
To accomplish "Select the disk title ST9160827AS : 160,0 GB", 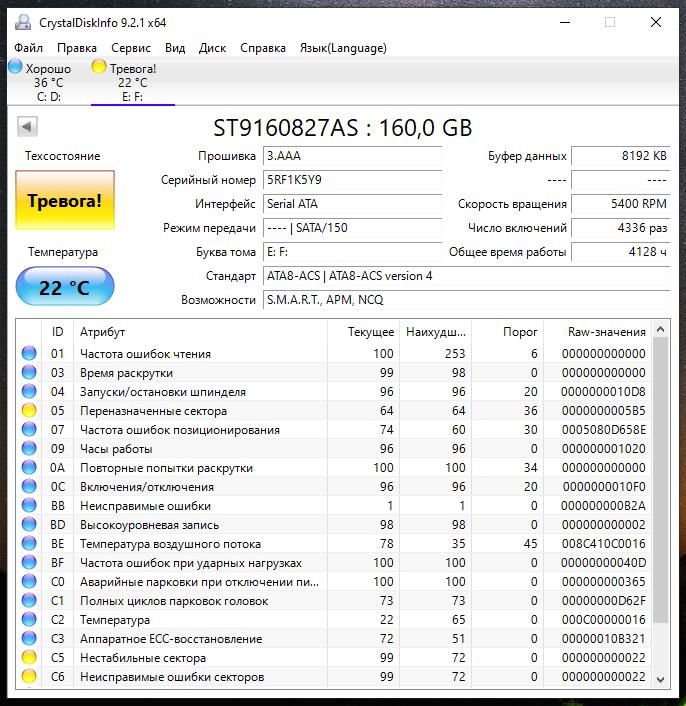I will click(343, 128).
